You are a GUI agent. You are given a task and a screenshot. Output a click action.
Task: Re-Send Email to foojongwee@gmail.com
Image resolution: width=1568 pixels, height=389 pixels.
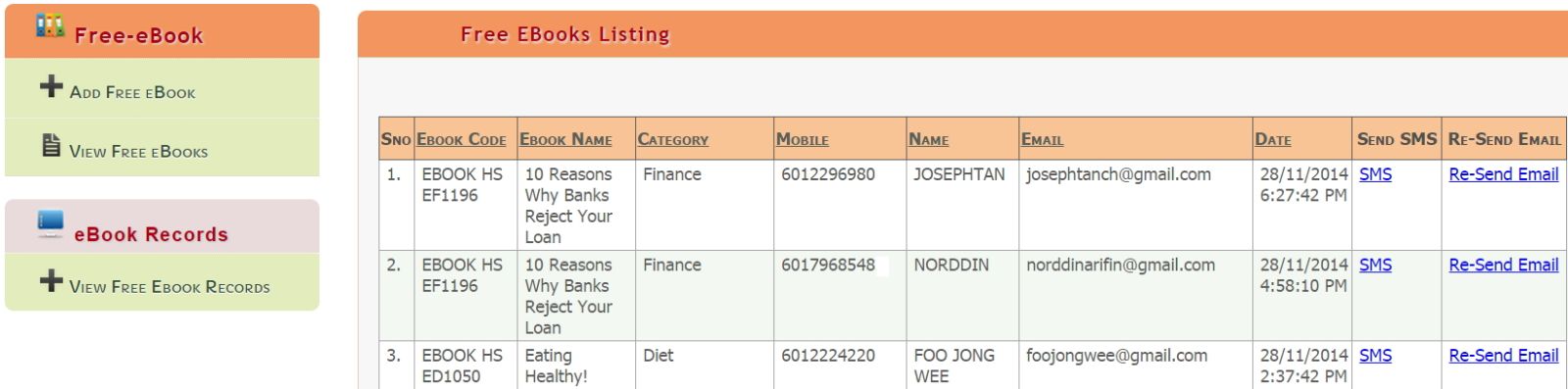pyautogui.click(x=1503, y=356)
